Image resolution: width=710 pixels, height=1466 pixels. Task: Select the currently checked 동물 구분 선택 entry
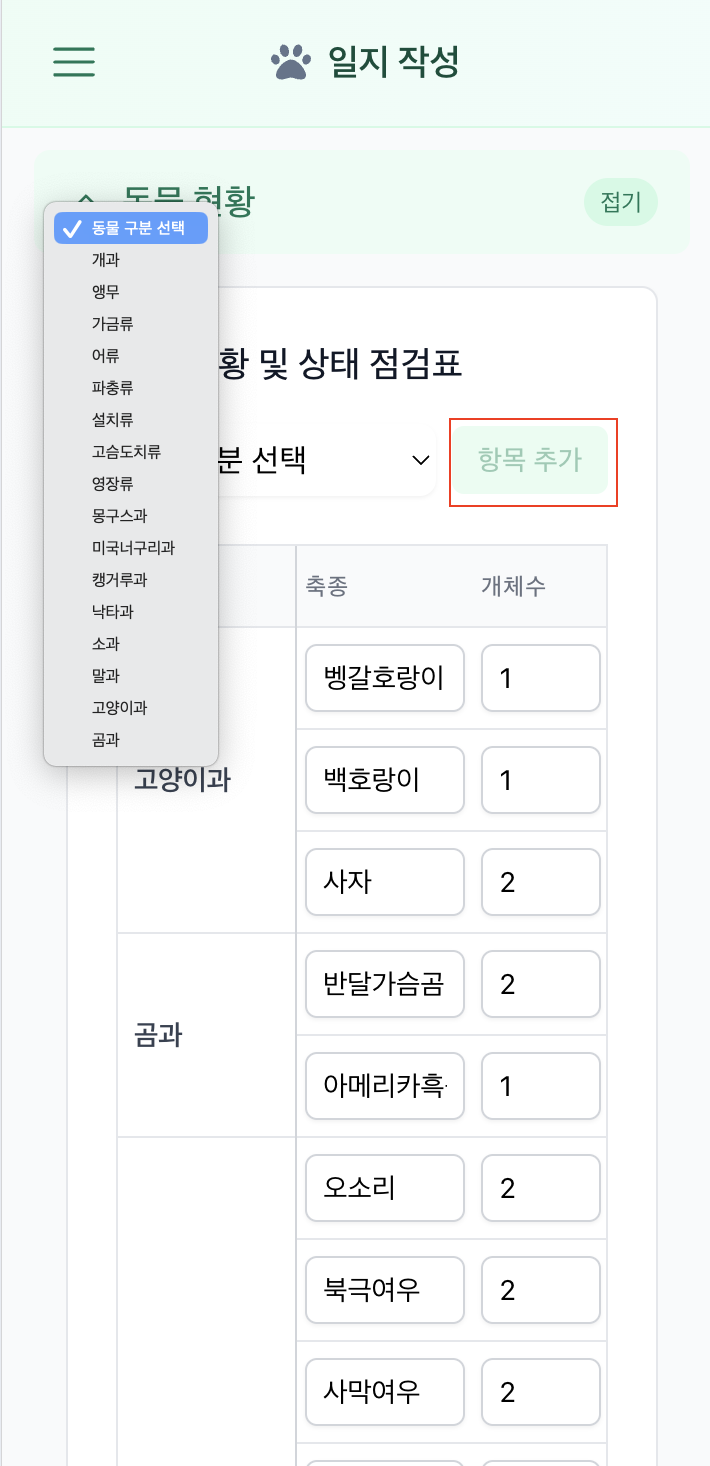[130, 227]
